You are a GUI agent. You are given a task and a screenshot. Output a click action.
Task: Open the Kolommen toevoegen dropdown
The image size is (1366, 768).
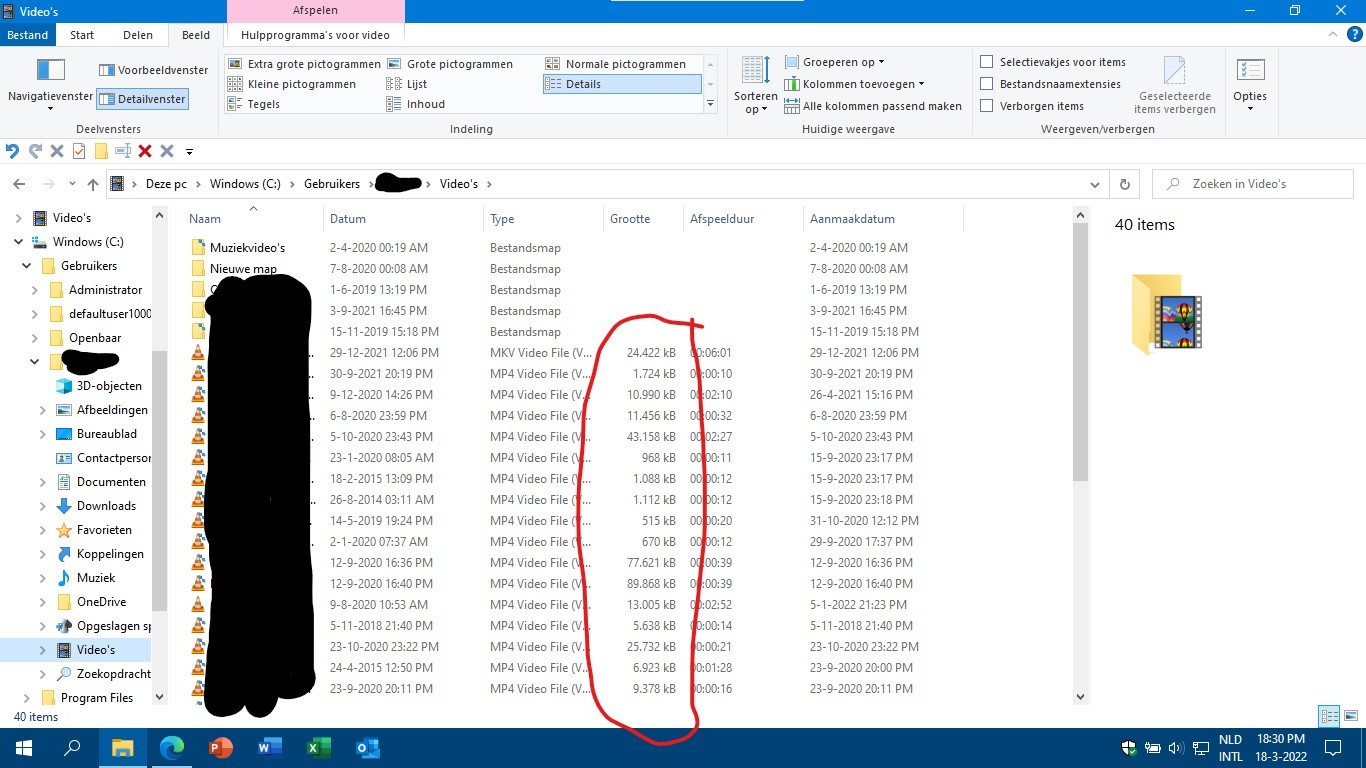click(854, 84)
